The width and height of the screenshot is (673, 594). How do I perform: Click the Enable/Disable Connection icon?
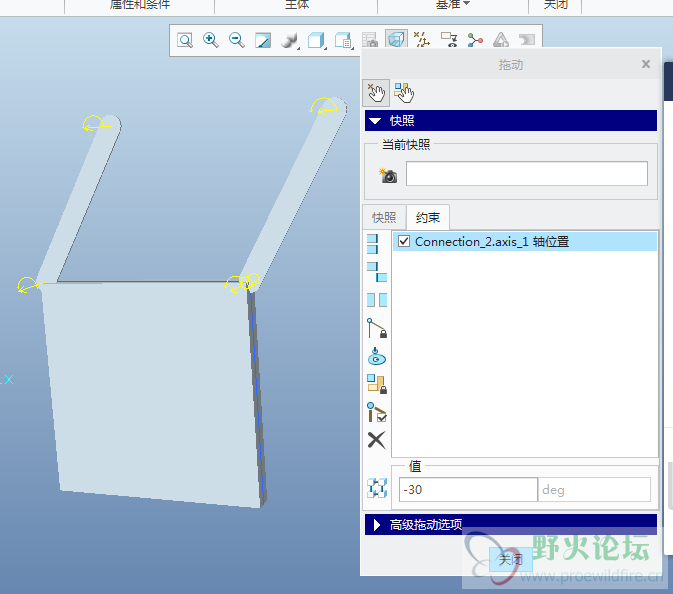[x=377, y=412]
